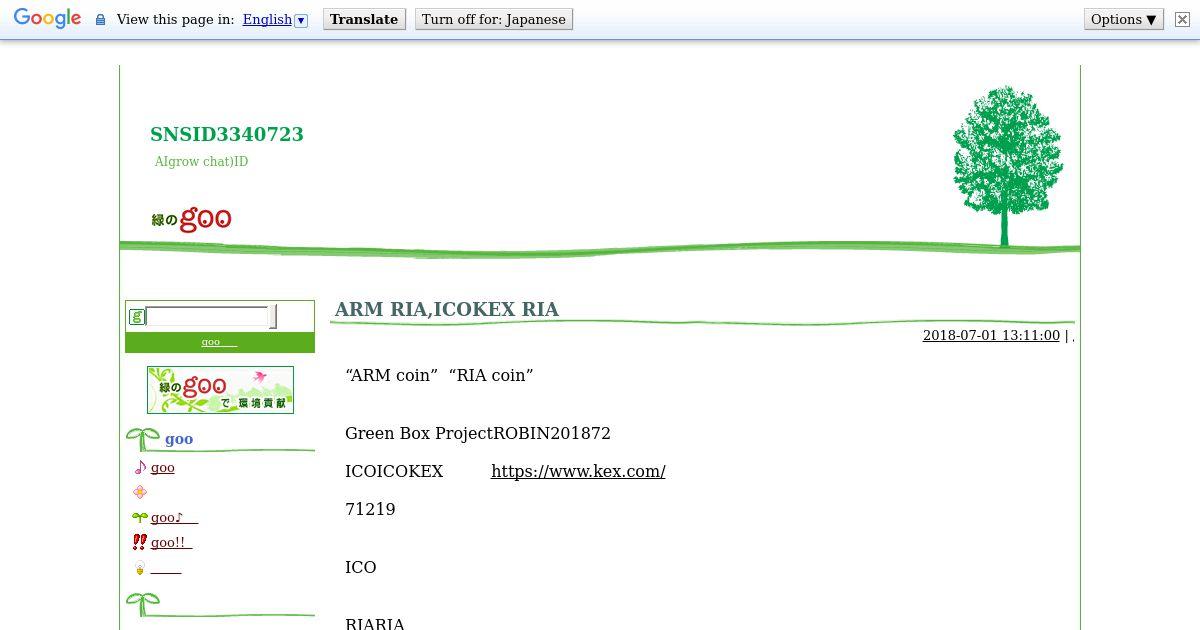Image resolution: width=1200 pixels, height=630 pixels.
Task: Open the SNSID3340723 blog title link
Action: coord(227,134)
